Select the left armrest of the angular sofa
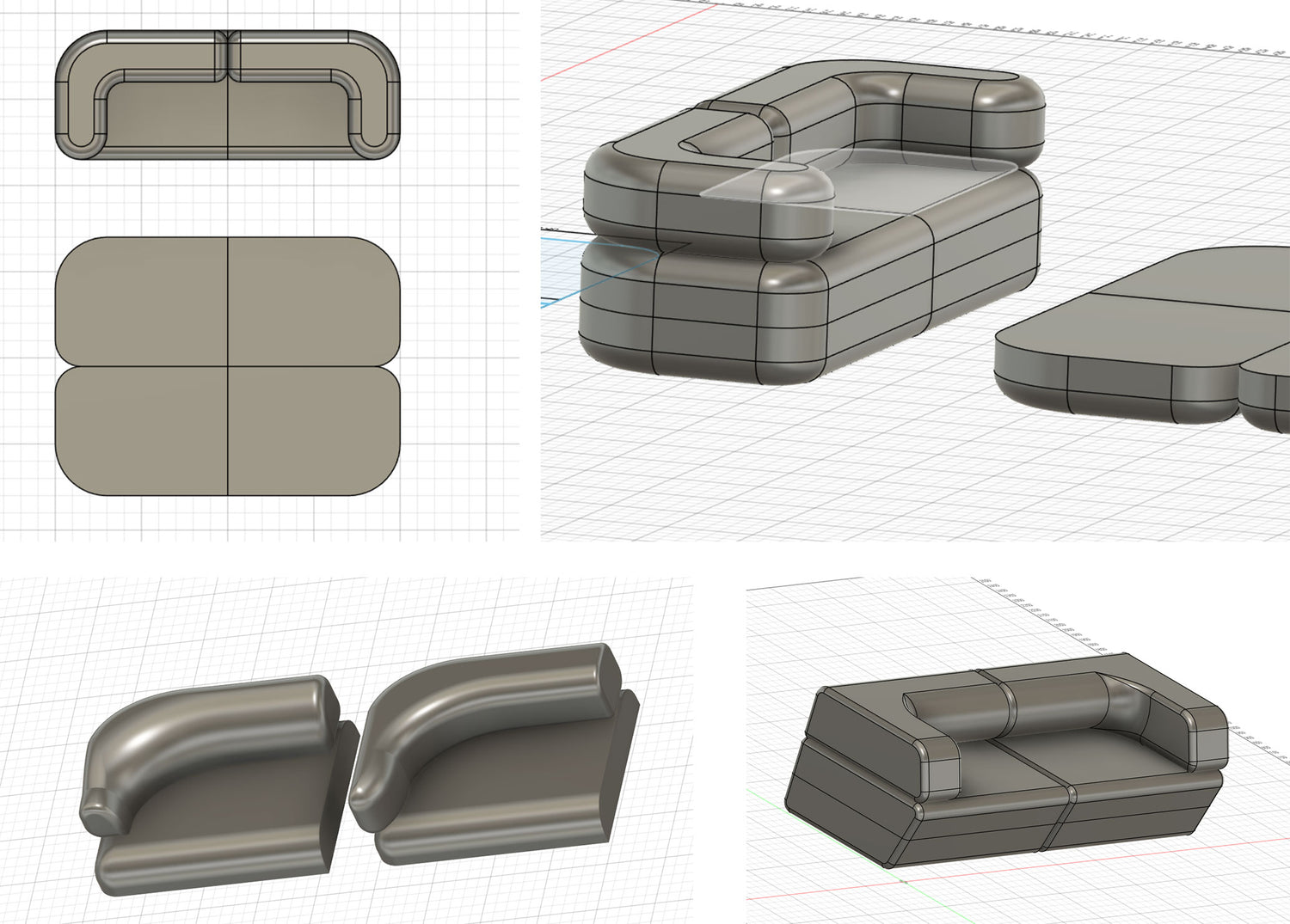The image size is (1290, 924). pyautogui.click(x=937, y=763)
